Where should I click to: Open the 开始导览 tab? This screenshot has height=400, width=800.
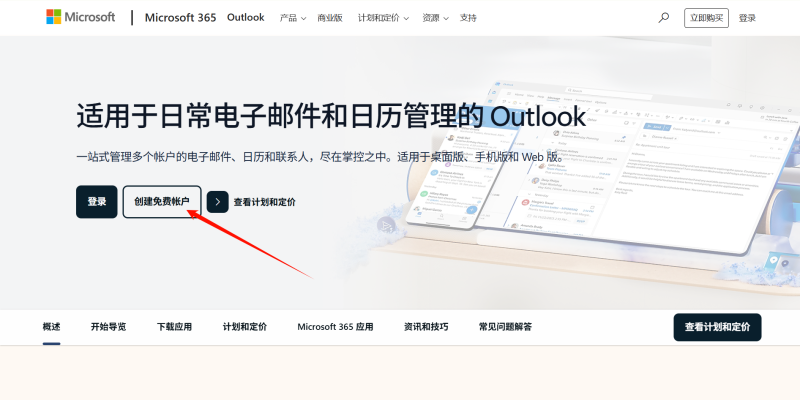[x=108, y=327]
